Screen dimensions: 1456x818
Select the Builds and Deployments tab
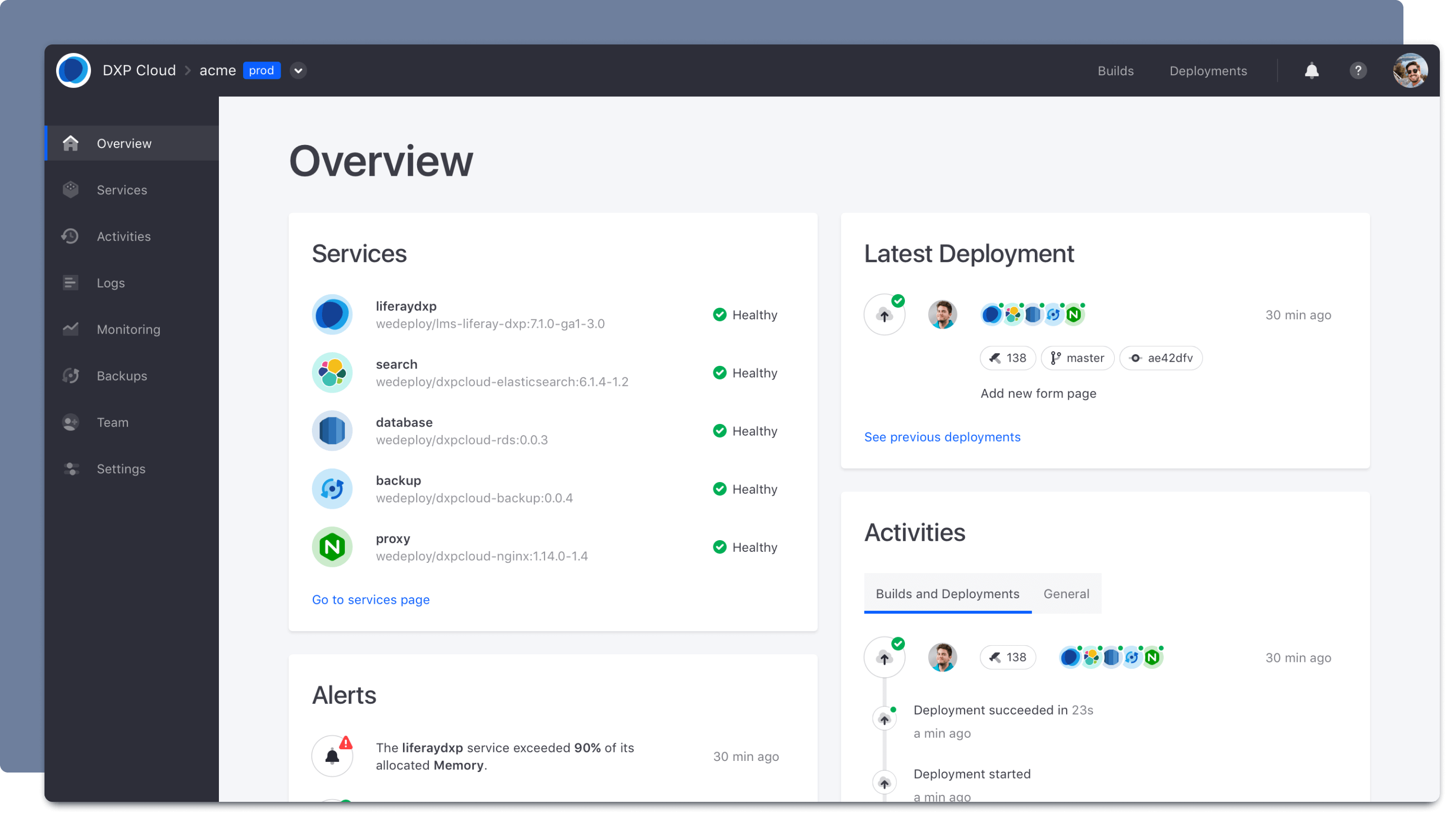pos(948,594)
